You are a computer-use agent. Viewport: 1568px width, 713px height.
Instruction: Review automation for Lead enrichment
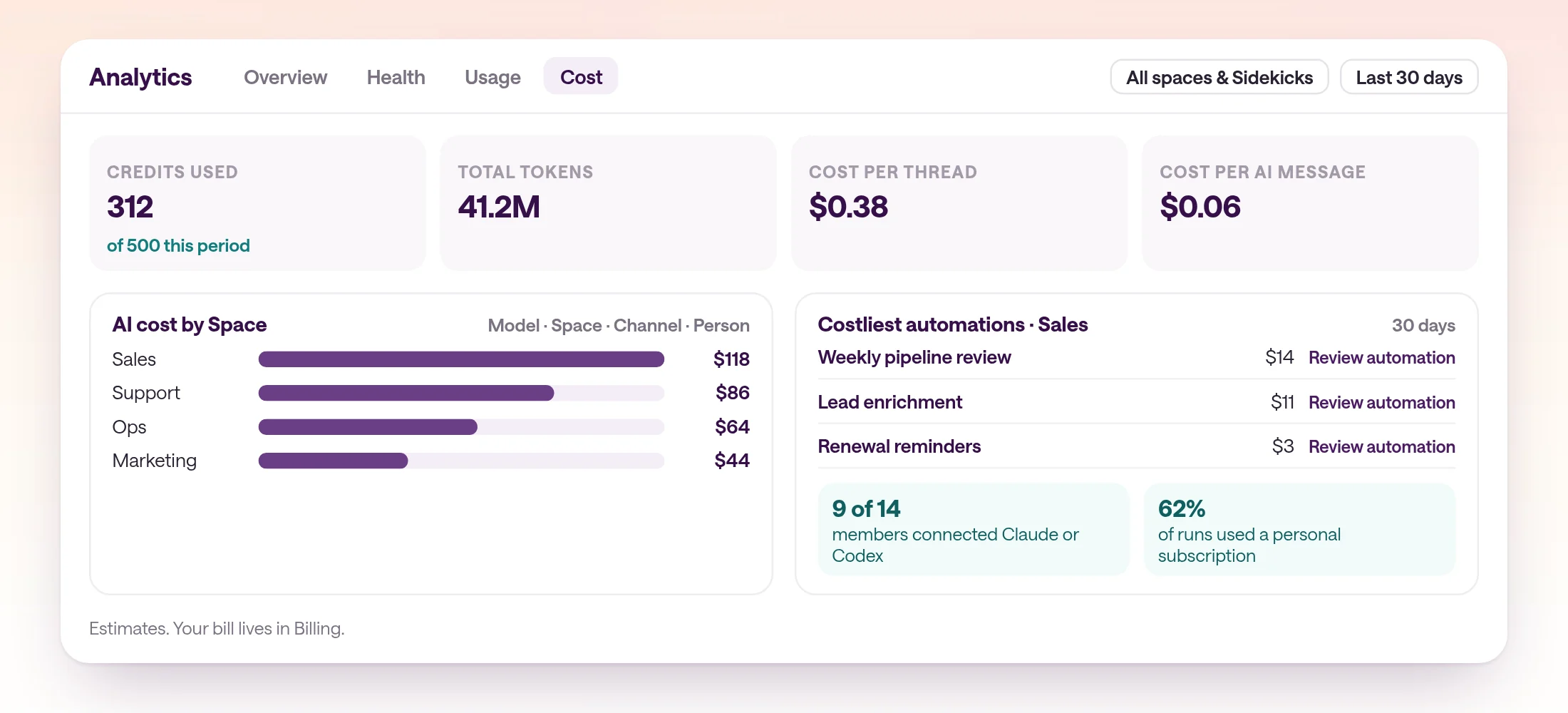1381,402
